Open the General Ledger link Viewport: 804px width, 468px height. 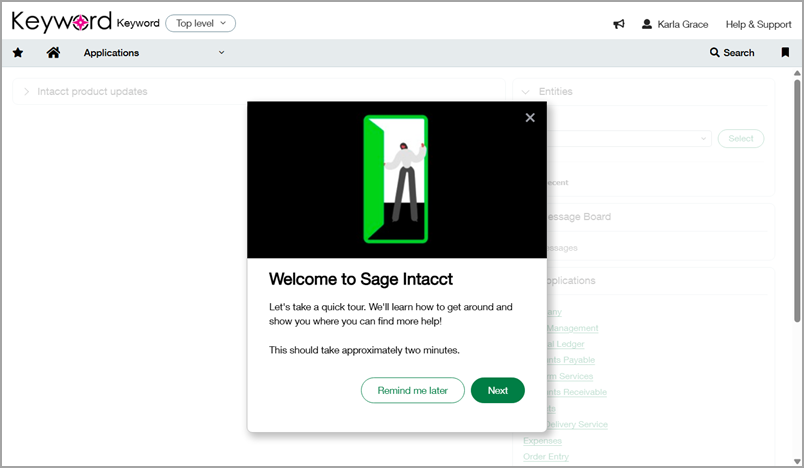point(566,344)
